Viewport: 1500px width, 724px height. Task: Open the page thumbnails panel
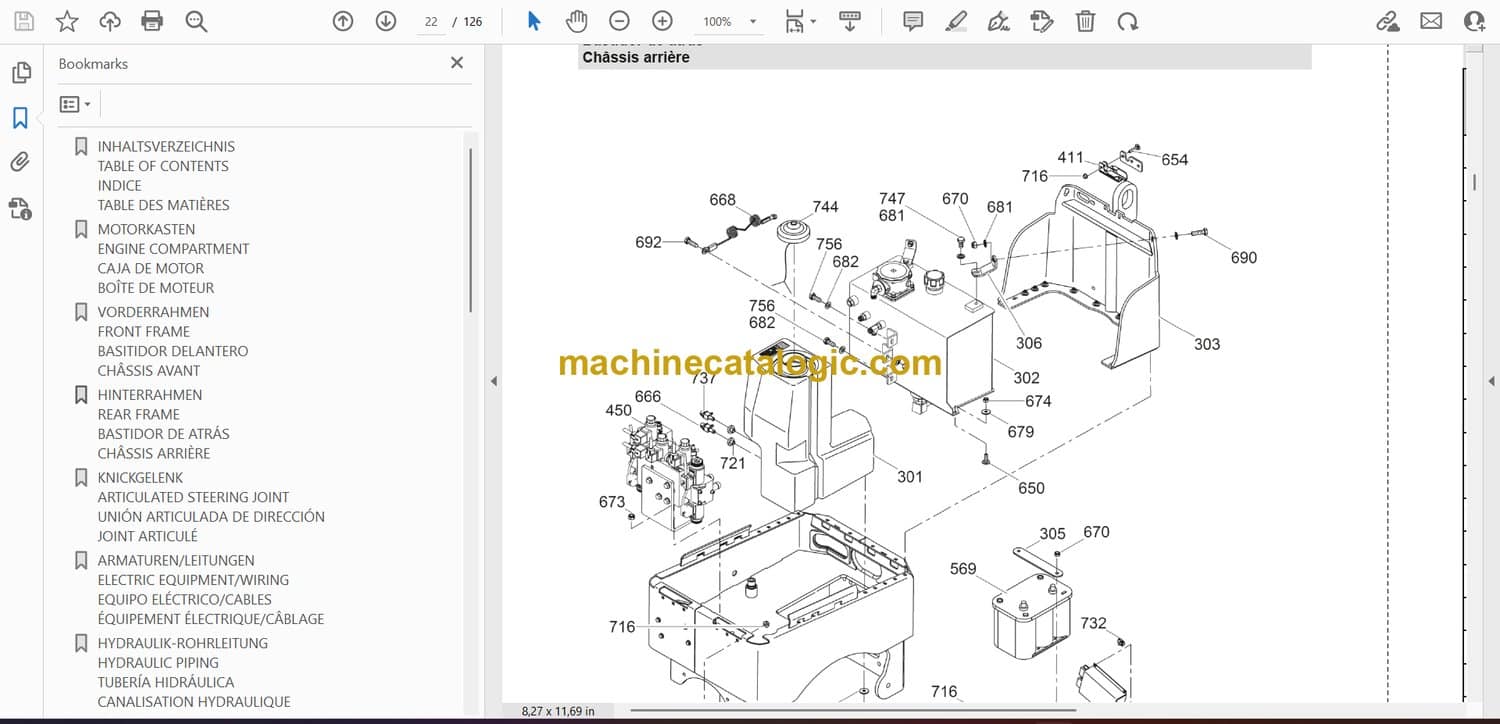tap(20, 73)
